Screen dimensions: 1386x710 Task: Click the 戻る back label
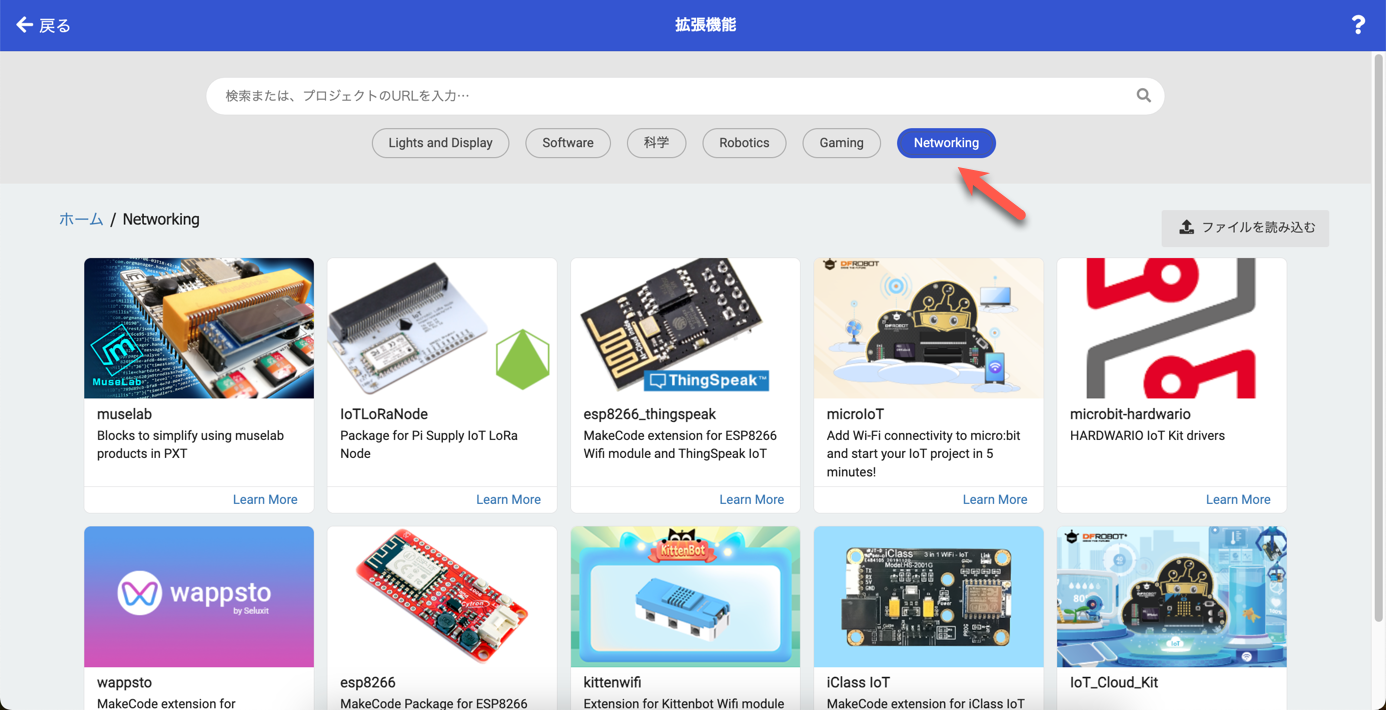coord(55,25)
